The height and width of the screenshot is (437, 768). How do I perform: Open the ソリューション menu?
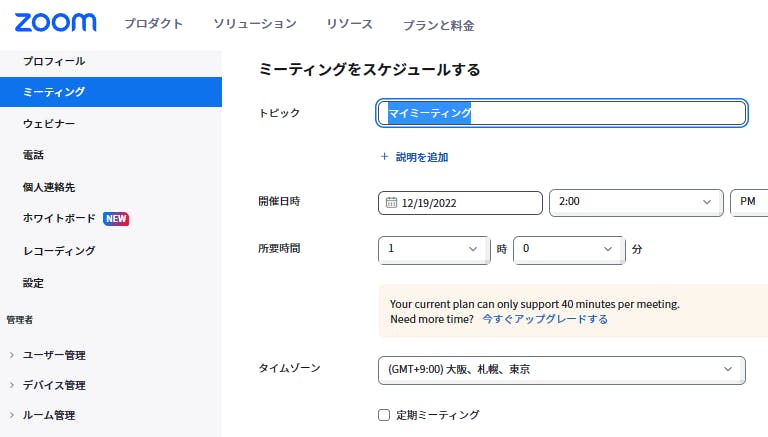pyautogui.click(x=255, y=24)
